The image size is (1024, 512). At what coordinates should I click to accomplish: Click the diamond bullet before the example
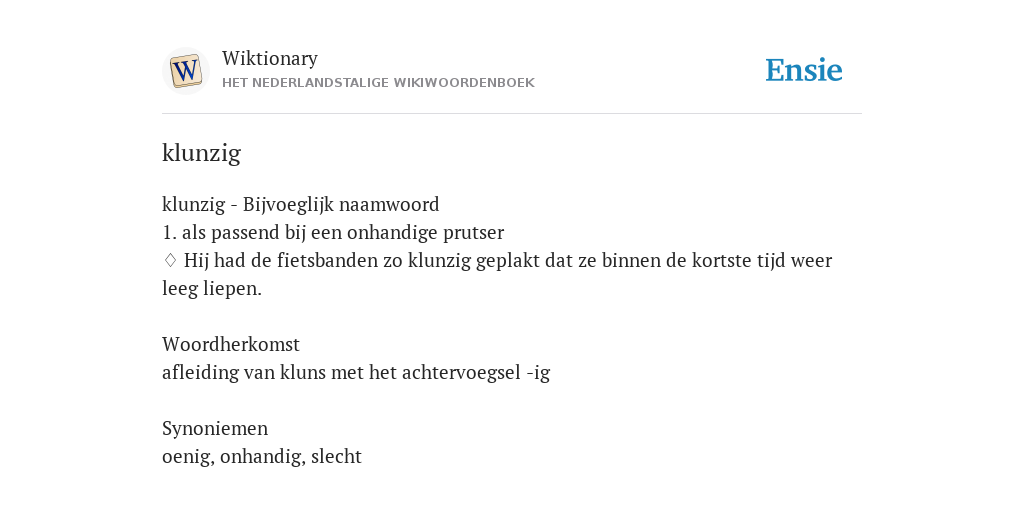pos(170,261)
